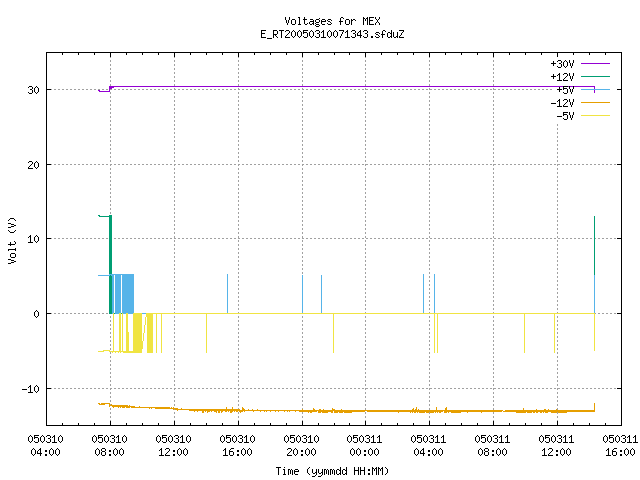Click the yellow -5V legend line sample

tap(595, 116)
